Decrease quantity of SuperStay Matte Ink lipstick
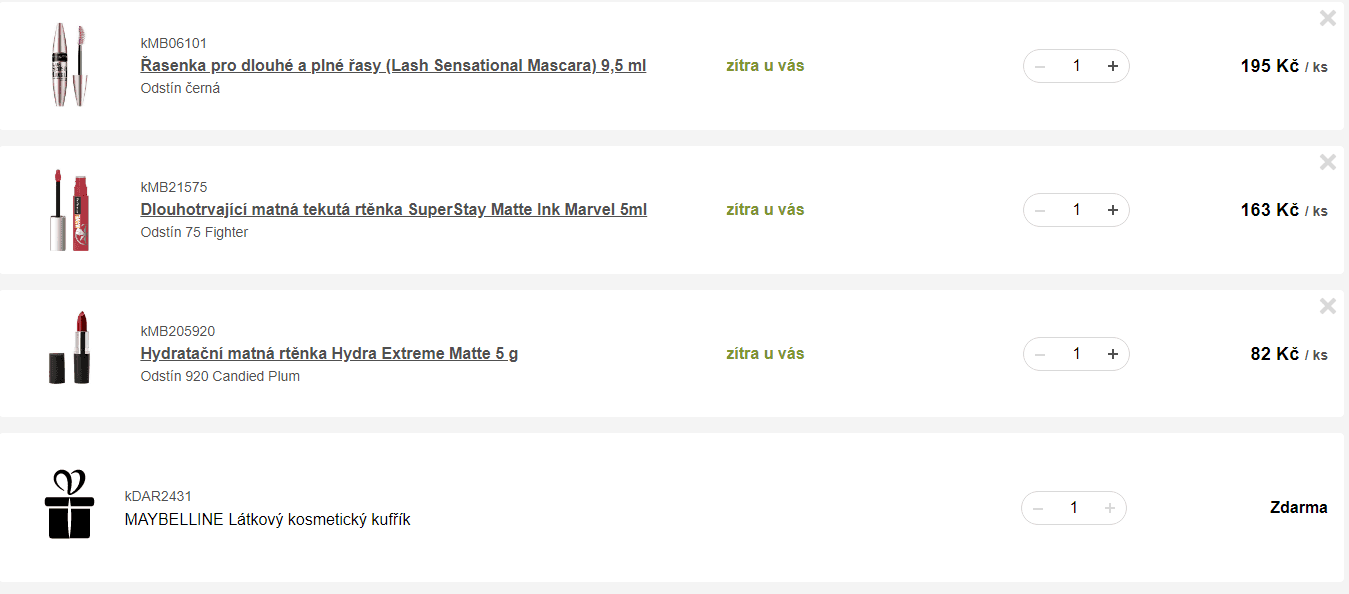The image size is (1349, 594). click(x=1040, y=210)
